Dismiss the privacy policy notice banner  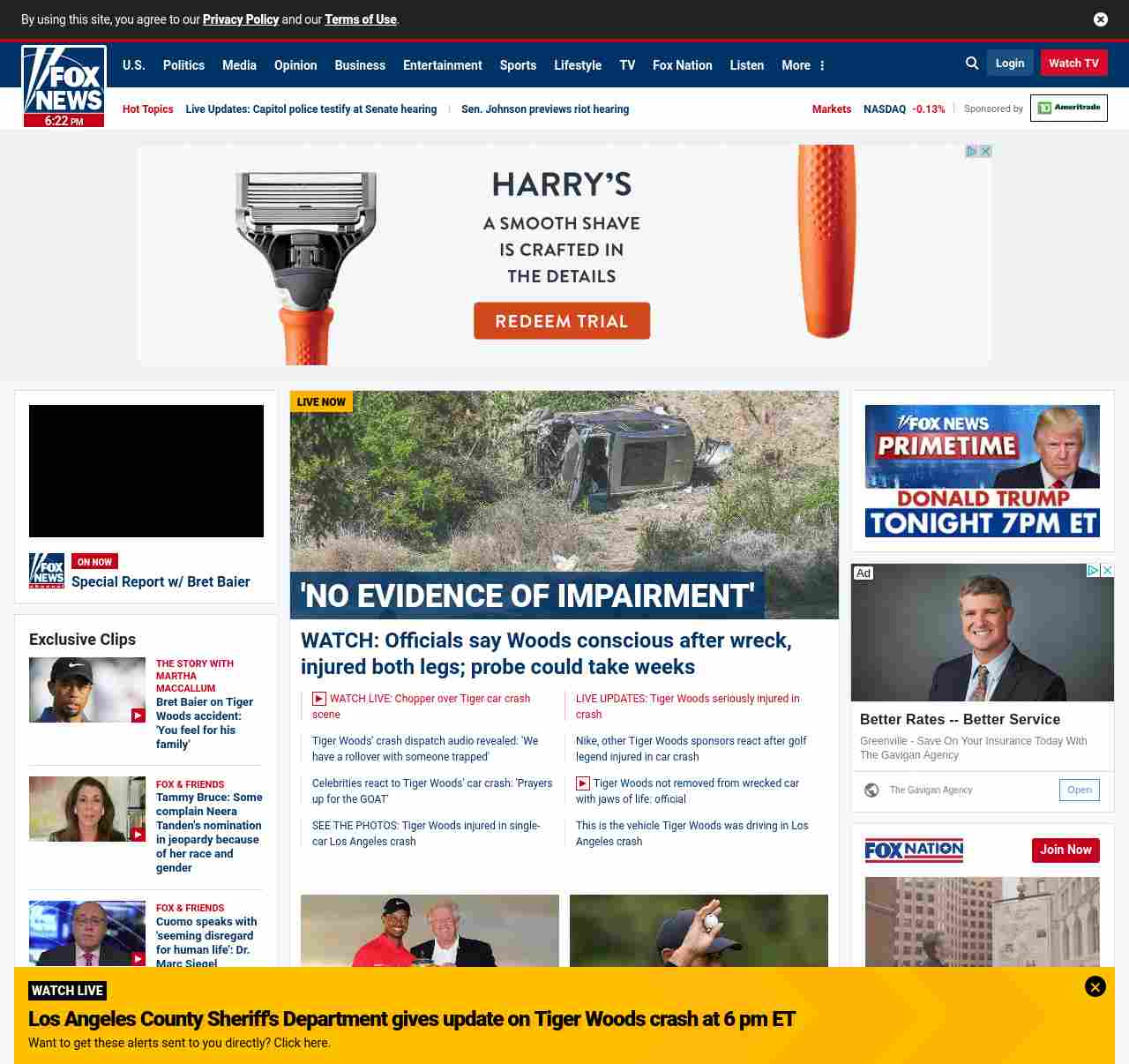coord(1101,19)
